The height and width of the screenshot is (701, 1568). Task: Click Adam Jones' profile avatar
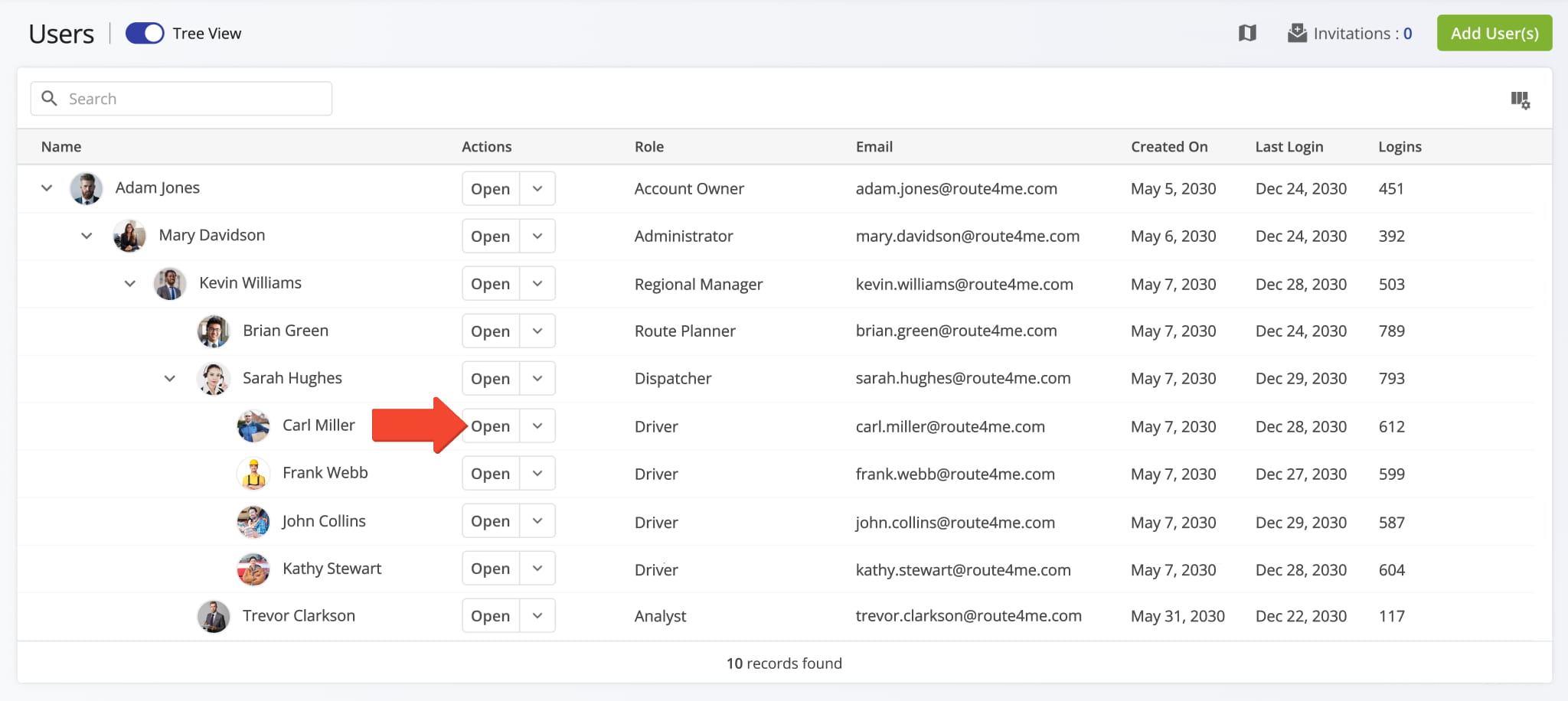[x=87, y=188]
